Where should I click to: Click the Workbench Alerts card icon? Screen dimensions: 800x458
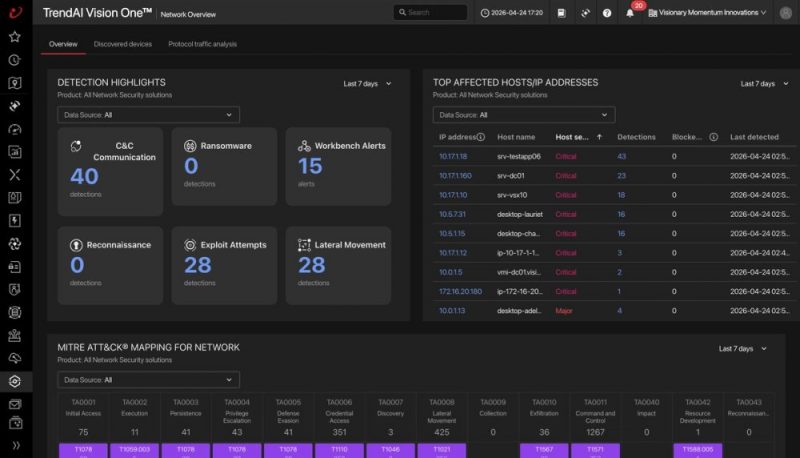pyautogui.click(x=304, y=146)
